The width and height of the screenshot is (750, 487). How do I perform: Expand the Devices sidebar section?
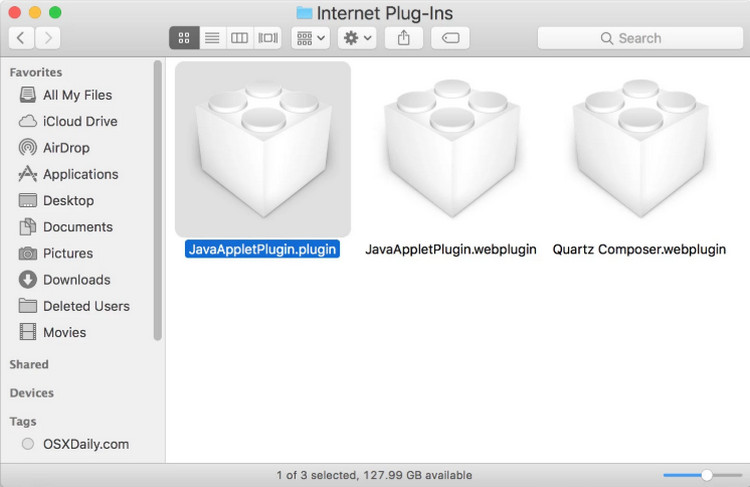click(32, 393)
